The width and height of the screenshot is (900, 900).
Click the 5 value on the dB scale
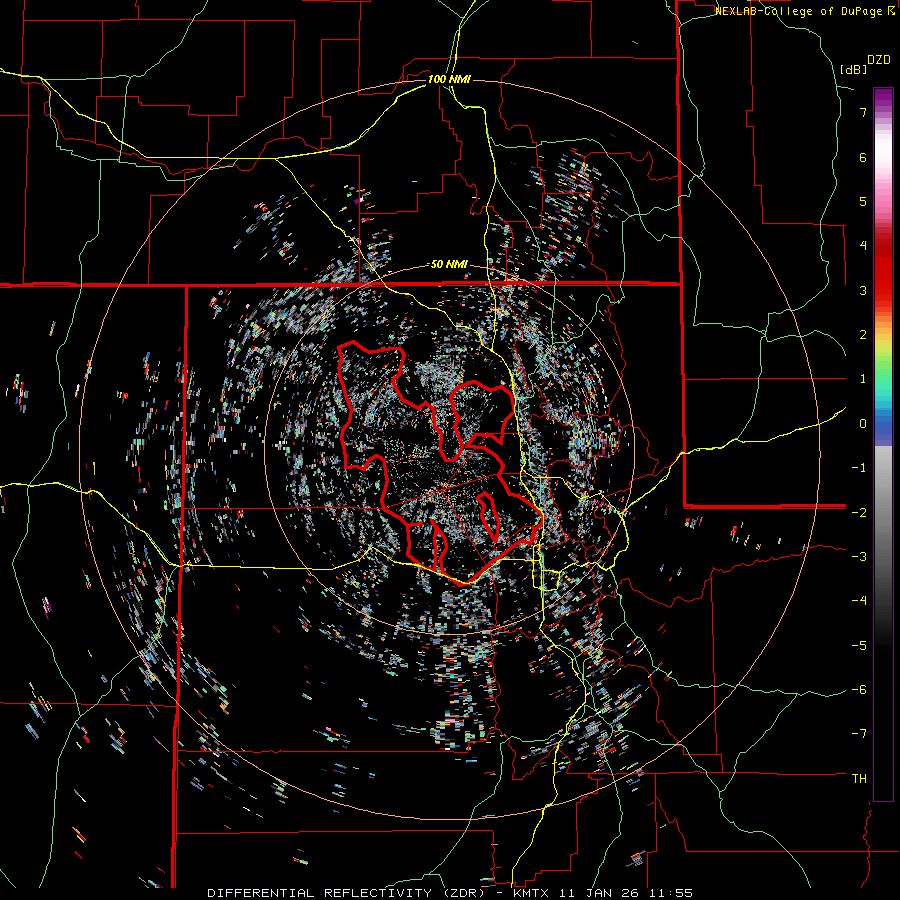(863, 201)
